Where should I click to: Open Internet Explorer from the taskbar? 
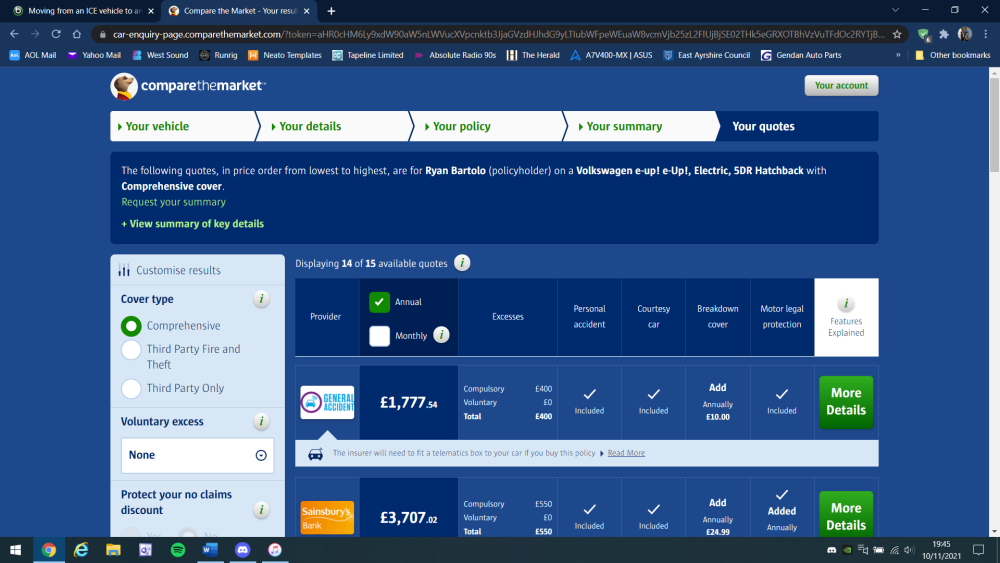[x=81, y=550]
